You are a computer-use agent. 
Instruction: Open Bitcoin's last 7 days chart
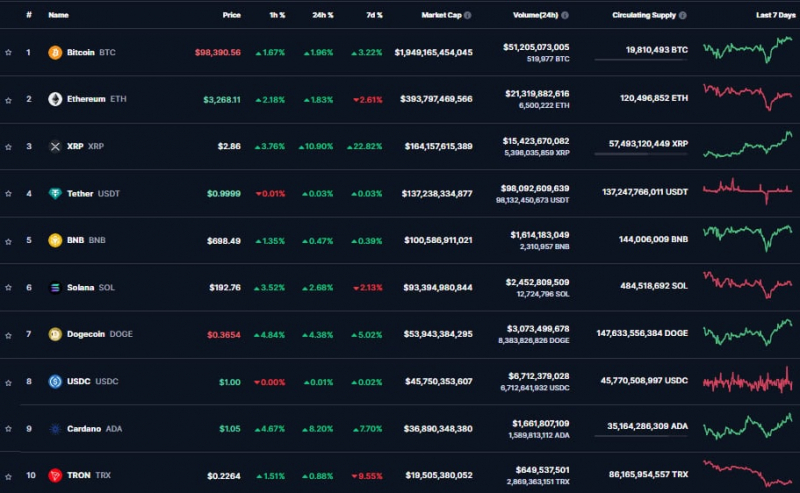tap(747, 50)
